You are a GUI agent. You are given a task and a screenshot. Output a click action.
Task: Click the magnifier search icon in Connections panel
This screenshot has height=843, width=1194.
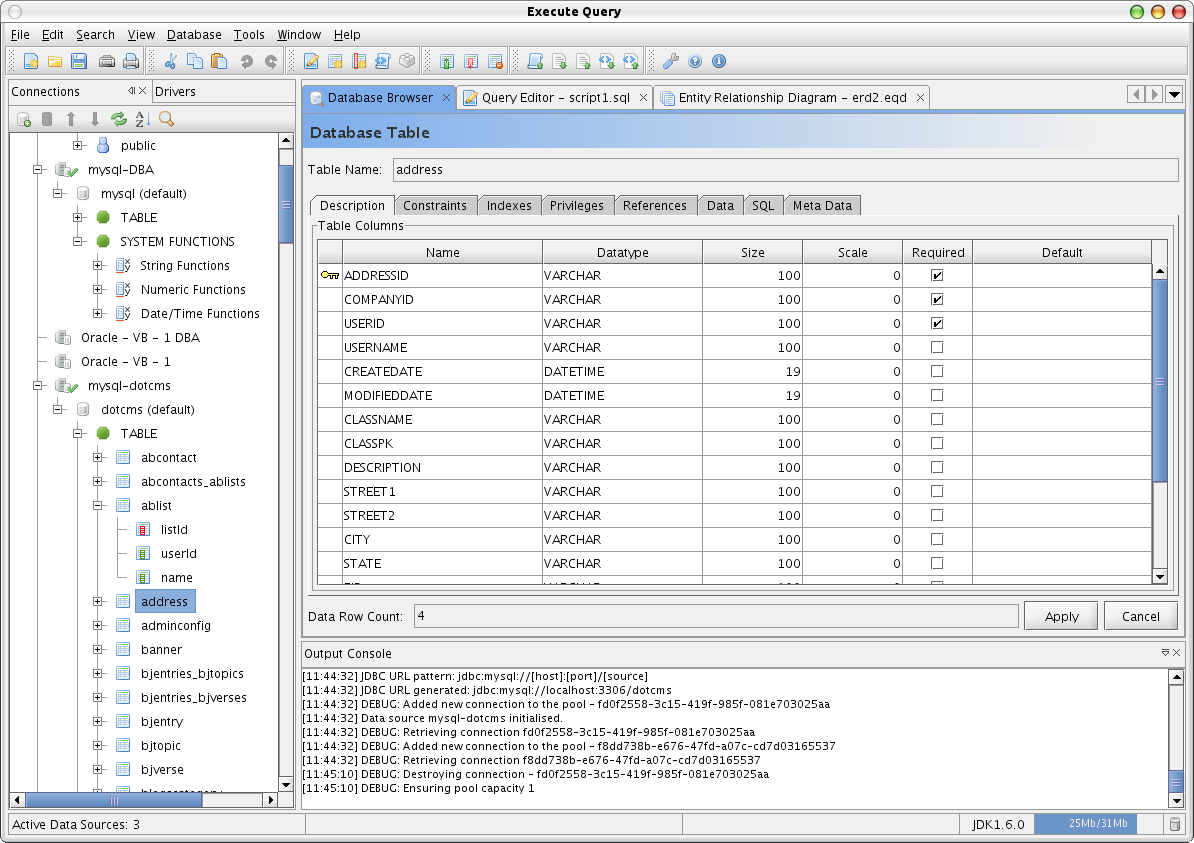pyautogui.click(x=166, y=120)
